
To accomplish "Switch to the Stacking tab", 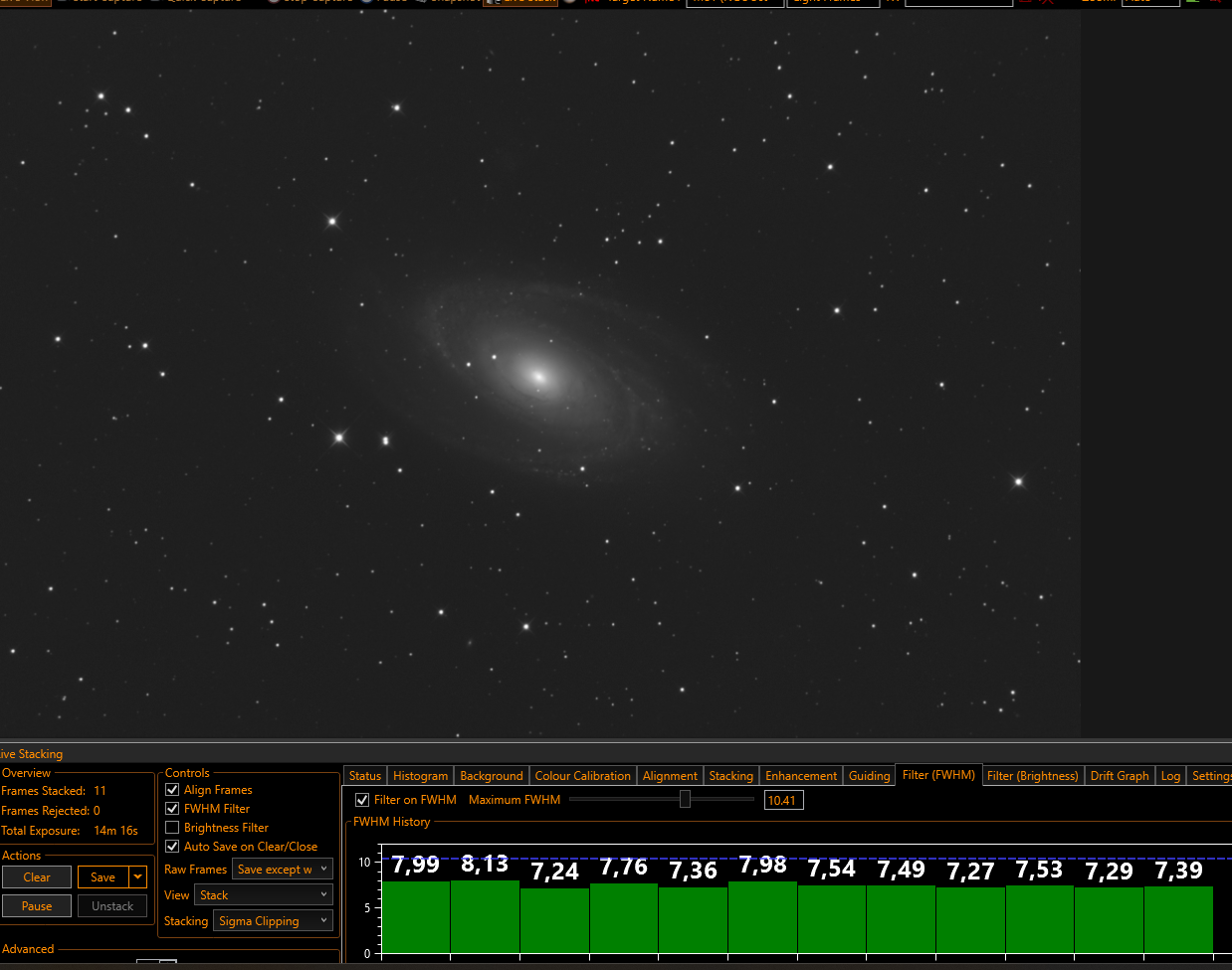I will click(x=731, y=776).
